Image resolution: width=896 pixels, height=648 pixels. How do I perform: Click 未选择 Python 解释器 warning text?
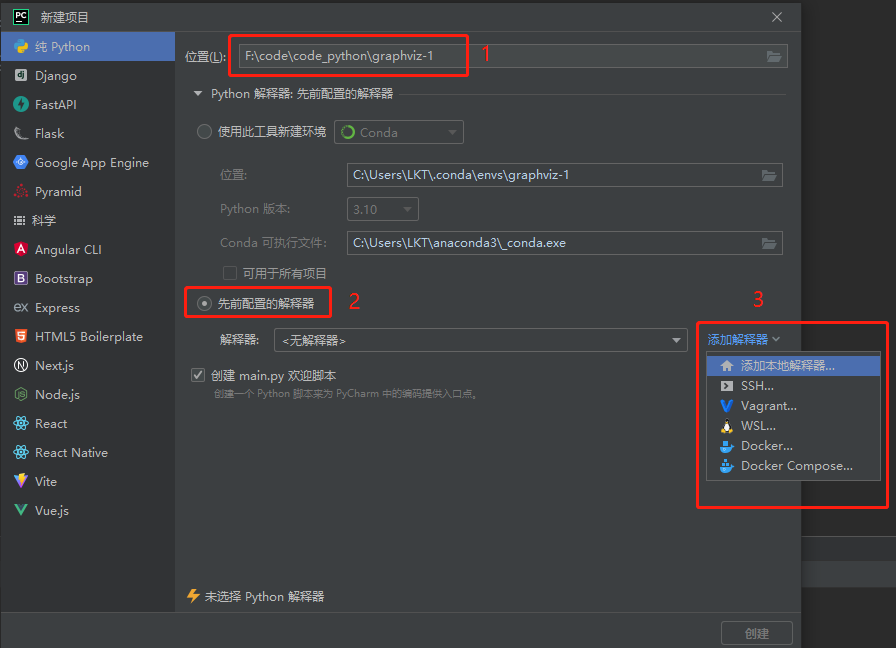[x=264, y=597]
